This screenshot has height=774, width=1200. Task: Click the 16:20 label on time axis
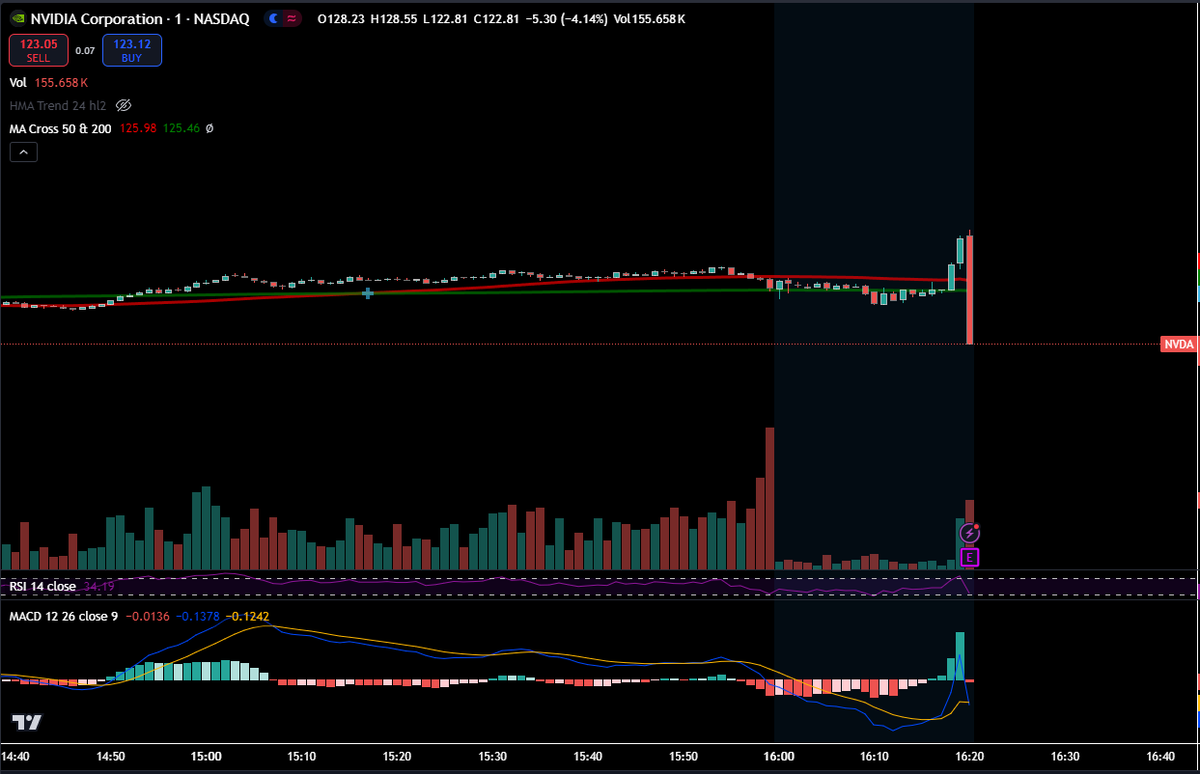969,757
